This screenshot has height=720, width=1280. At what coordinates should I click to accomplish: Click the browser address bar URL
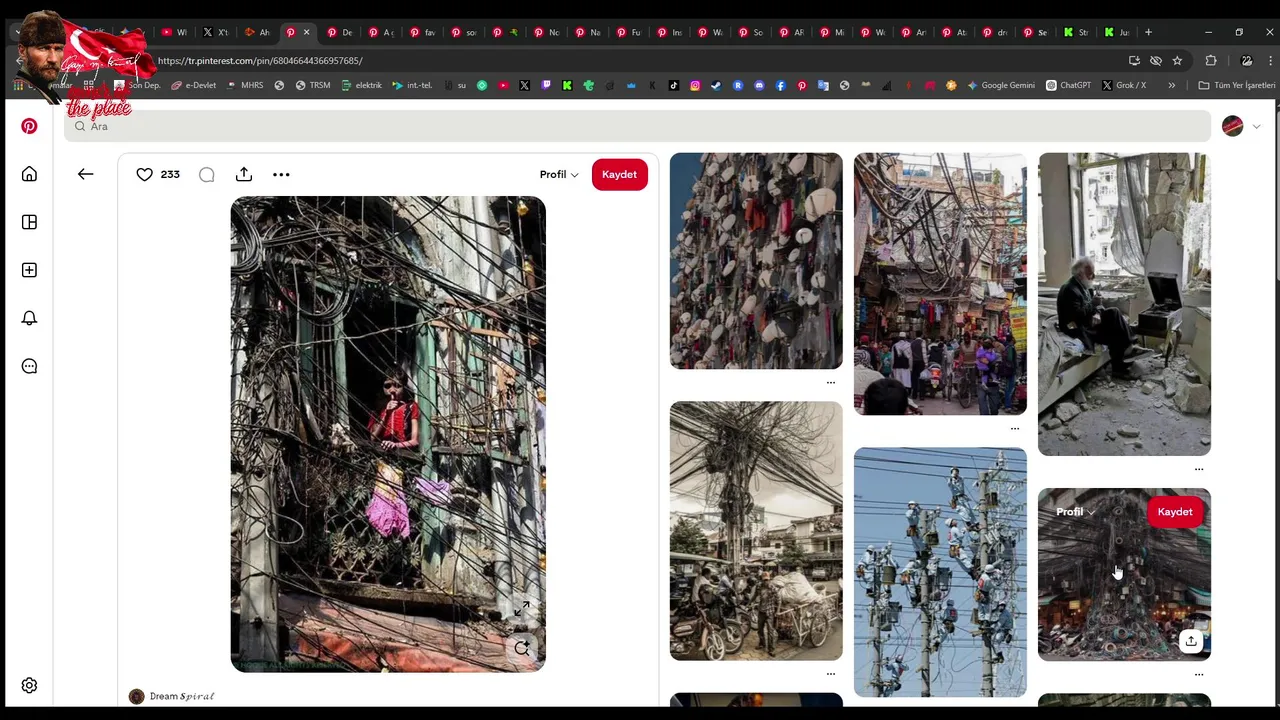pos(260,61)
